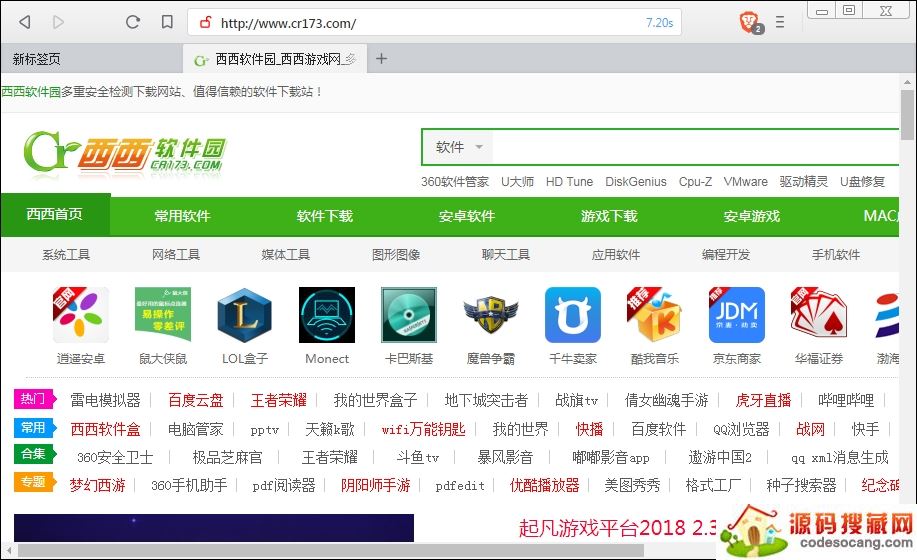The width and height of the screenshot is (917, 560).
Task: Open the 游戏下载 navigation item
Action: (609, 216)
